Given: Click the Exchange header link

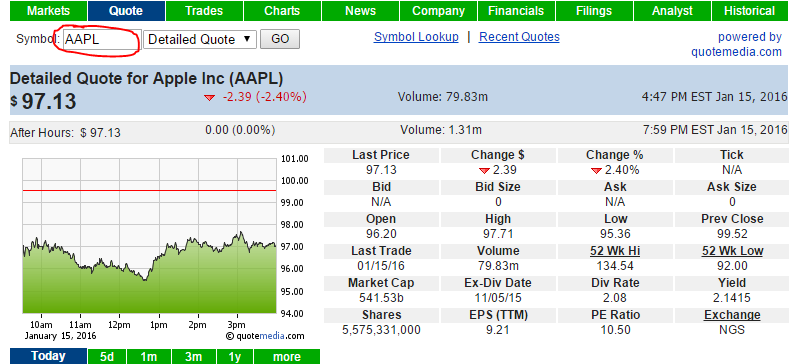Looking at the screenshot, I should 732,315.
